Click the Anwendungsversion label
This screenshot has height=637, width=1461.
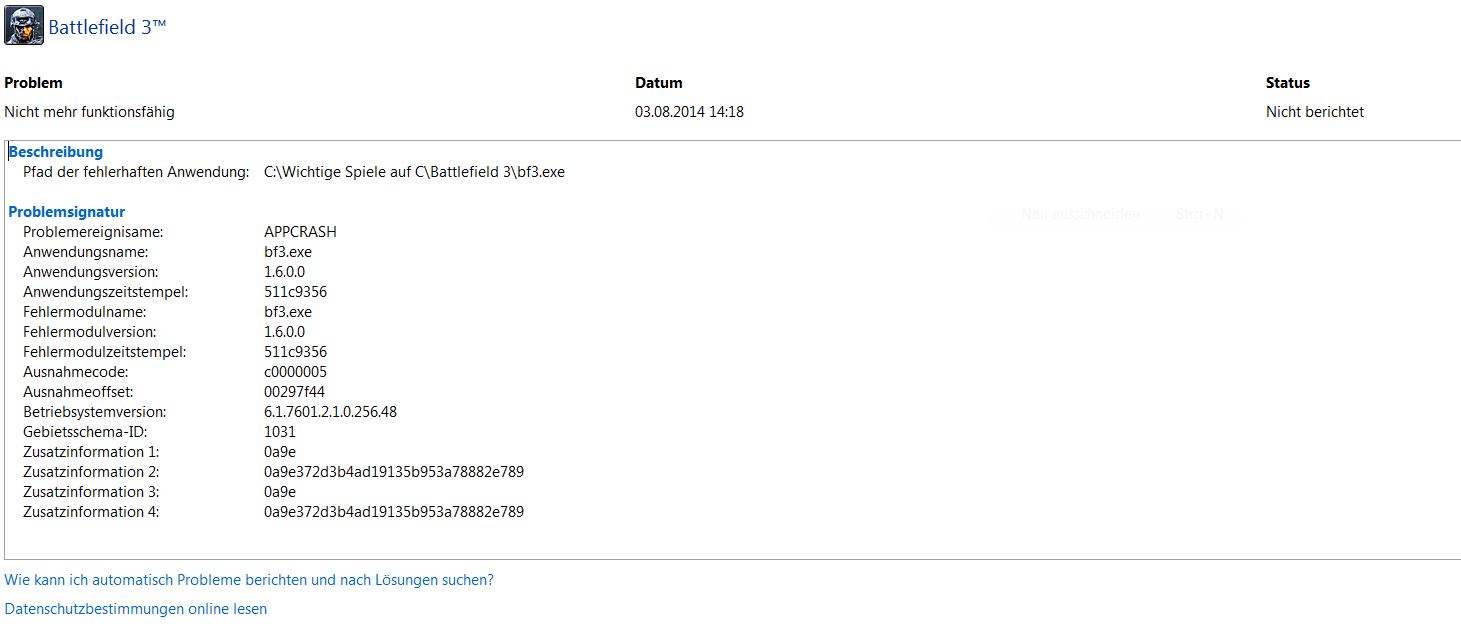[91, 272]
